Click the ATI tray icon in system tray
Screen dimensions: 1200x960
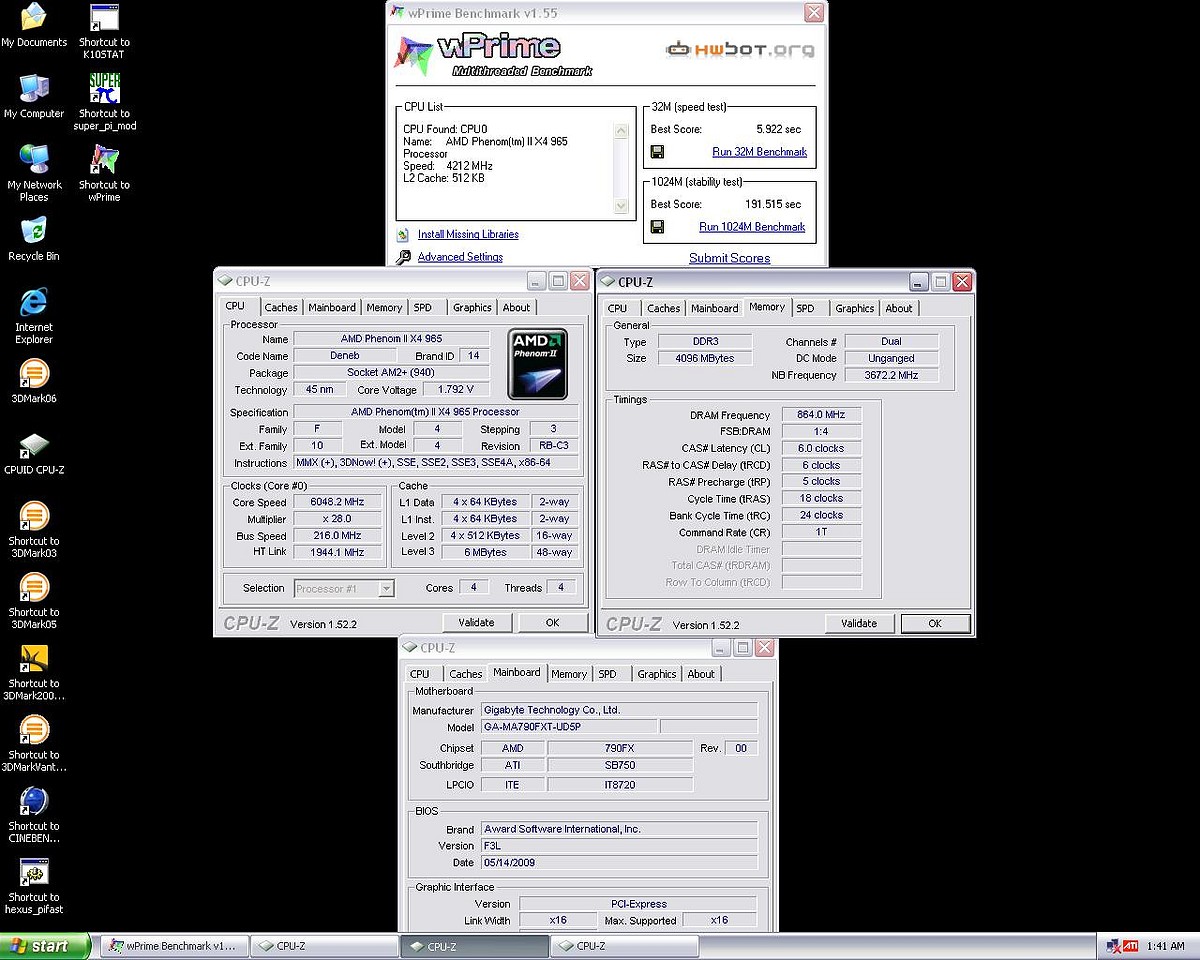click(x=1130, y=946)
